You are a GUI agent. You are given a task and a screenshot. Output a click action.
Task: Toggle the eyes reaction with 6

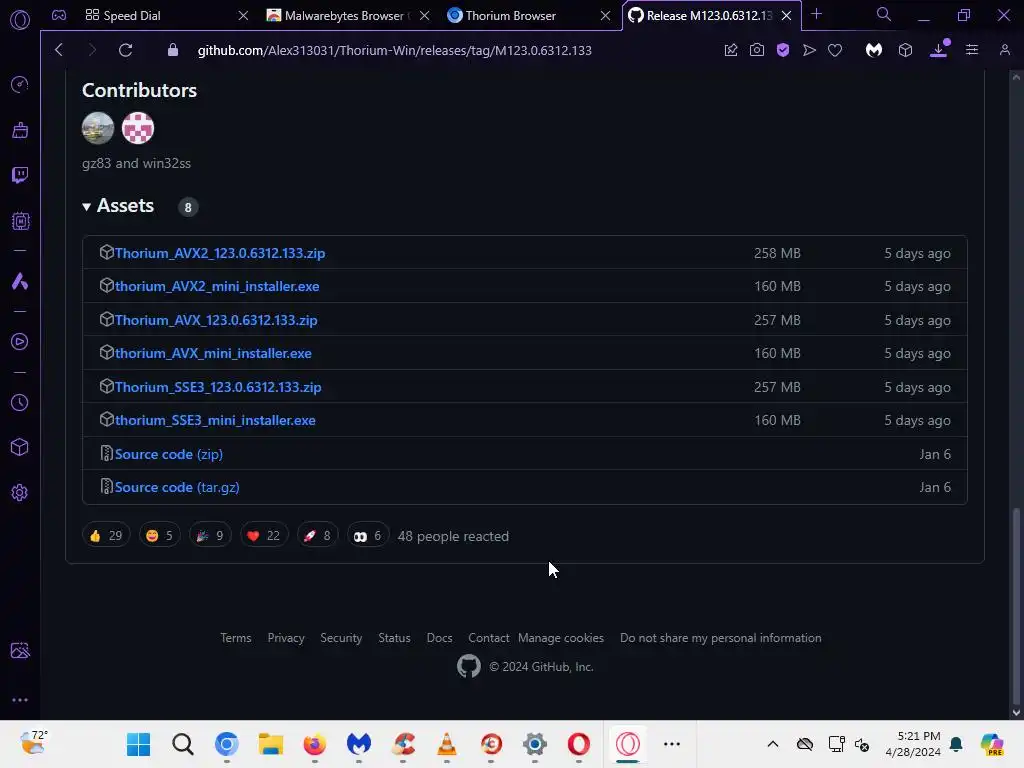click(368, 536)
